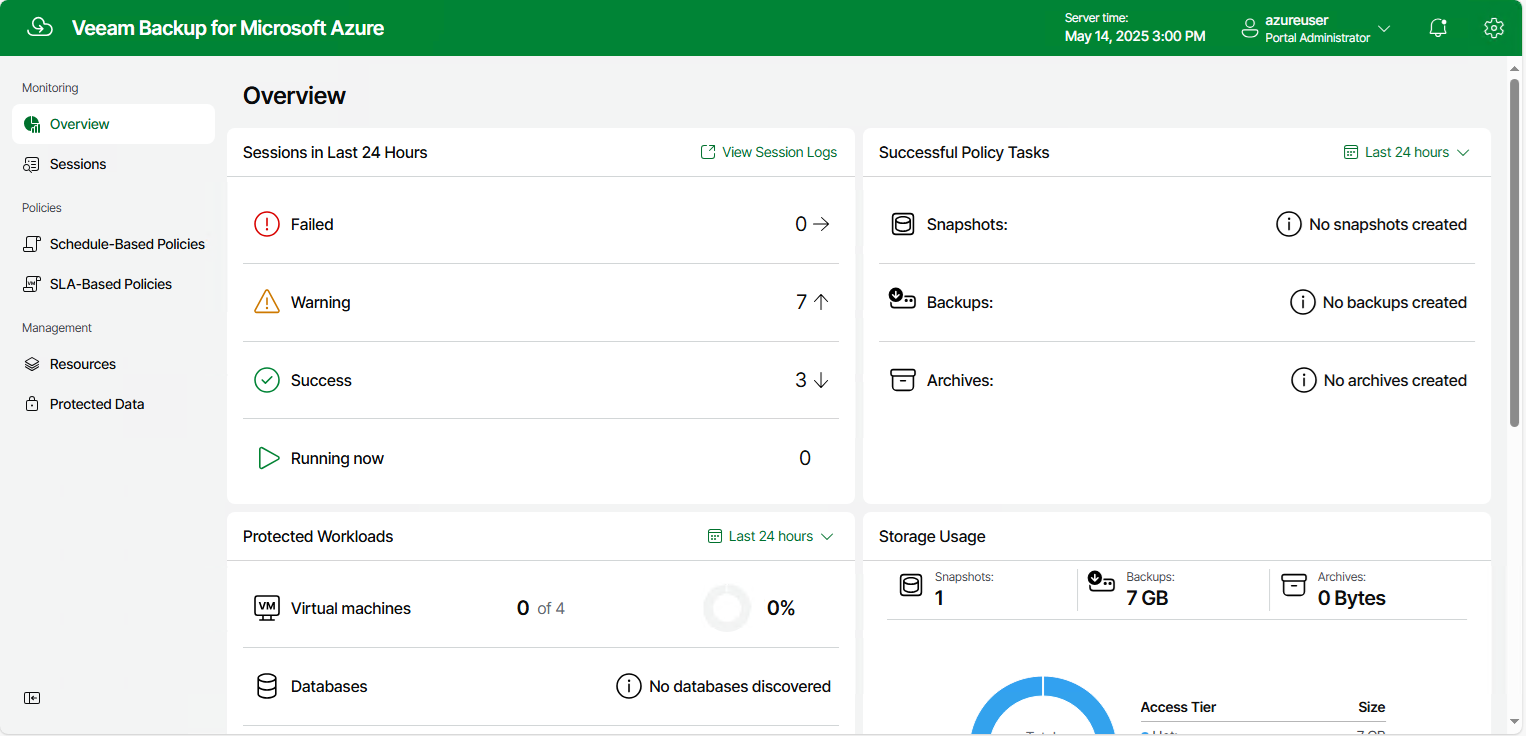Click the azureuser profile icon
Image resolution: width=1526 pixels, height=736 pixels.
coord(1249,28)
